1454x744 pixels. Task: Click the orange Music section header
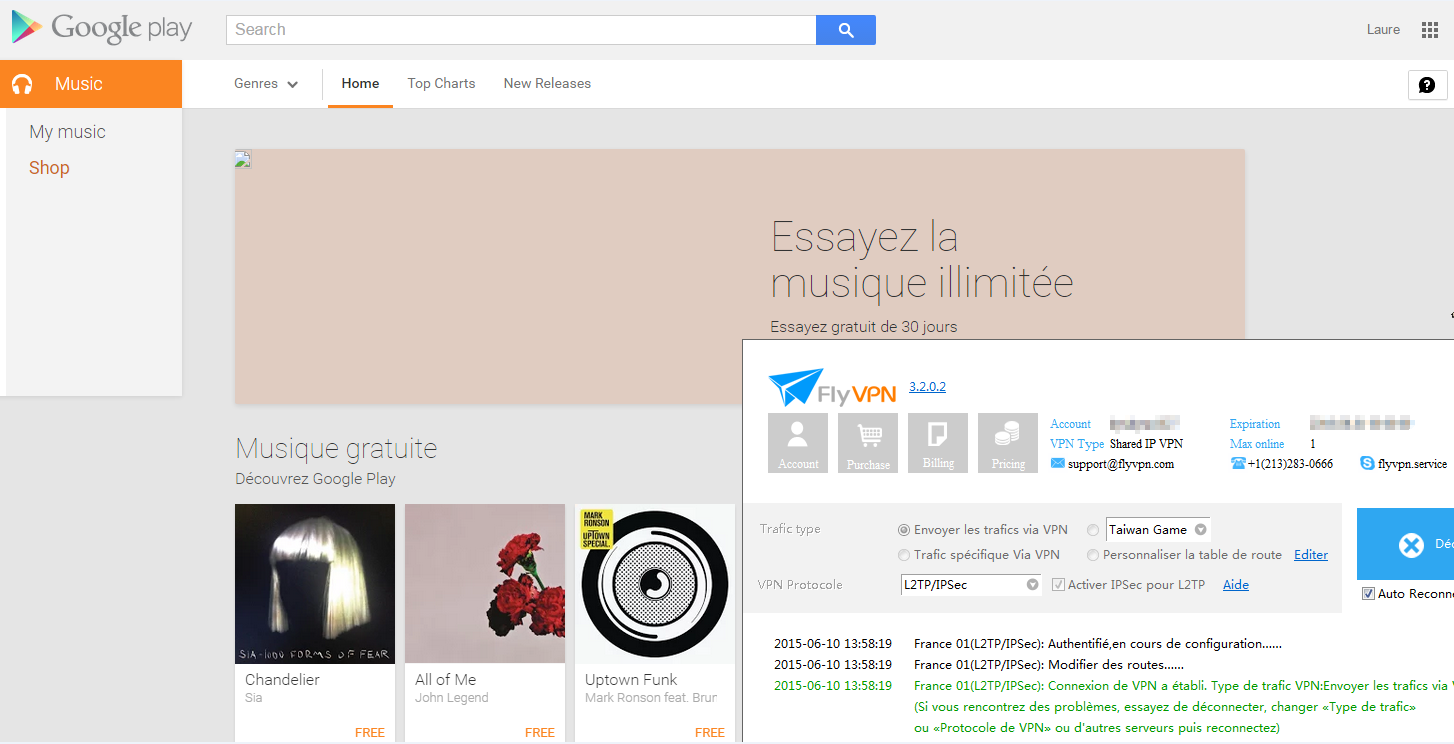(x=91, y=84)
